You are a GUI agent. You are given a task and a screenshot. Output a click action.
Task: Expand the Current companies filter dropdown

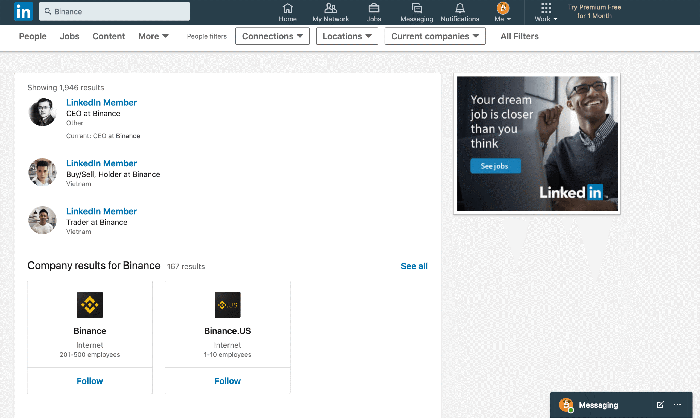pyautogui.click(x=435, y=36)
